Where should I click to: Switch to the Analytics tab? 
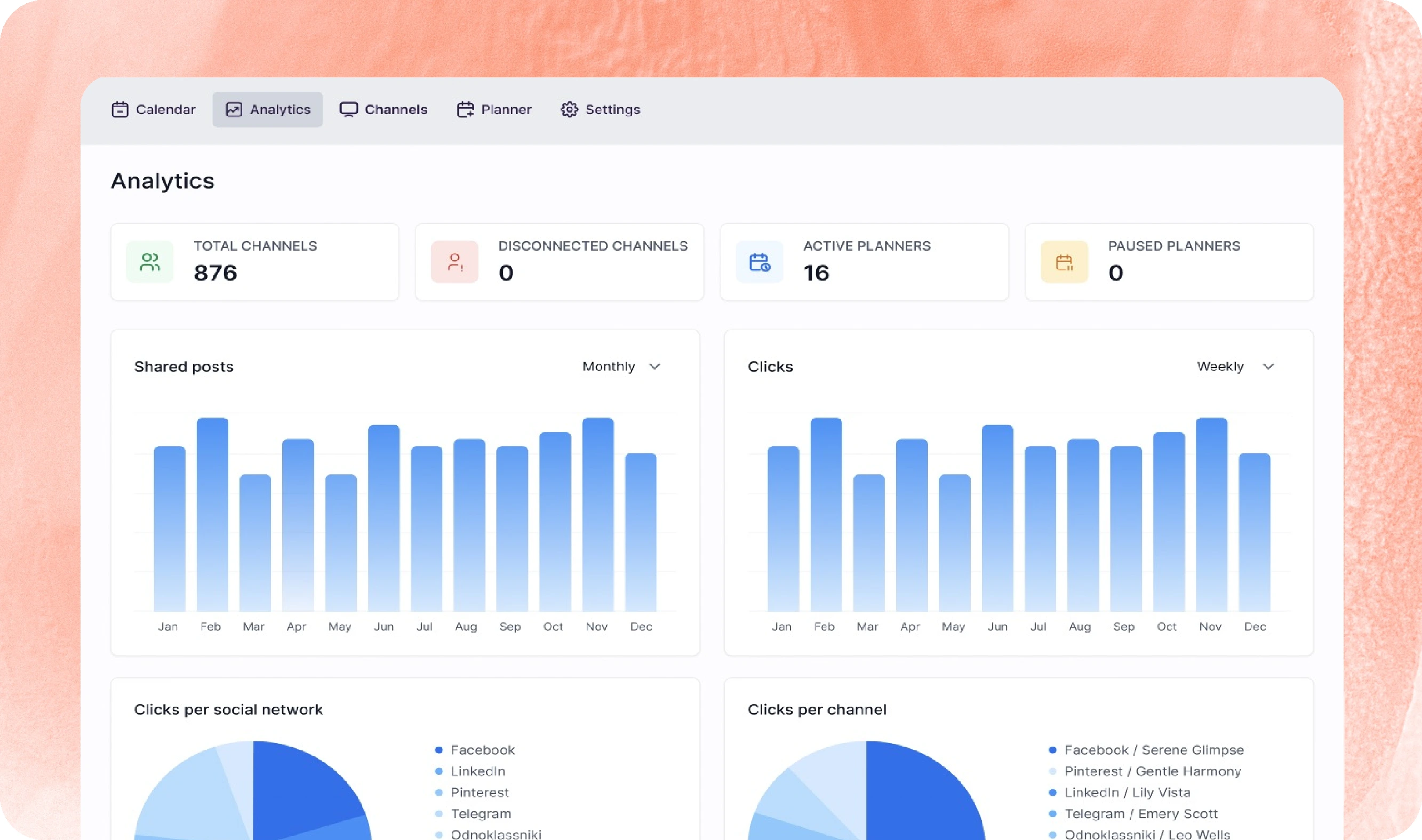[x=268, y=109]
